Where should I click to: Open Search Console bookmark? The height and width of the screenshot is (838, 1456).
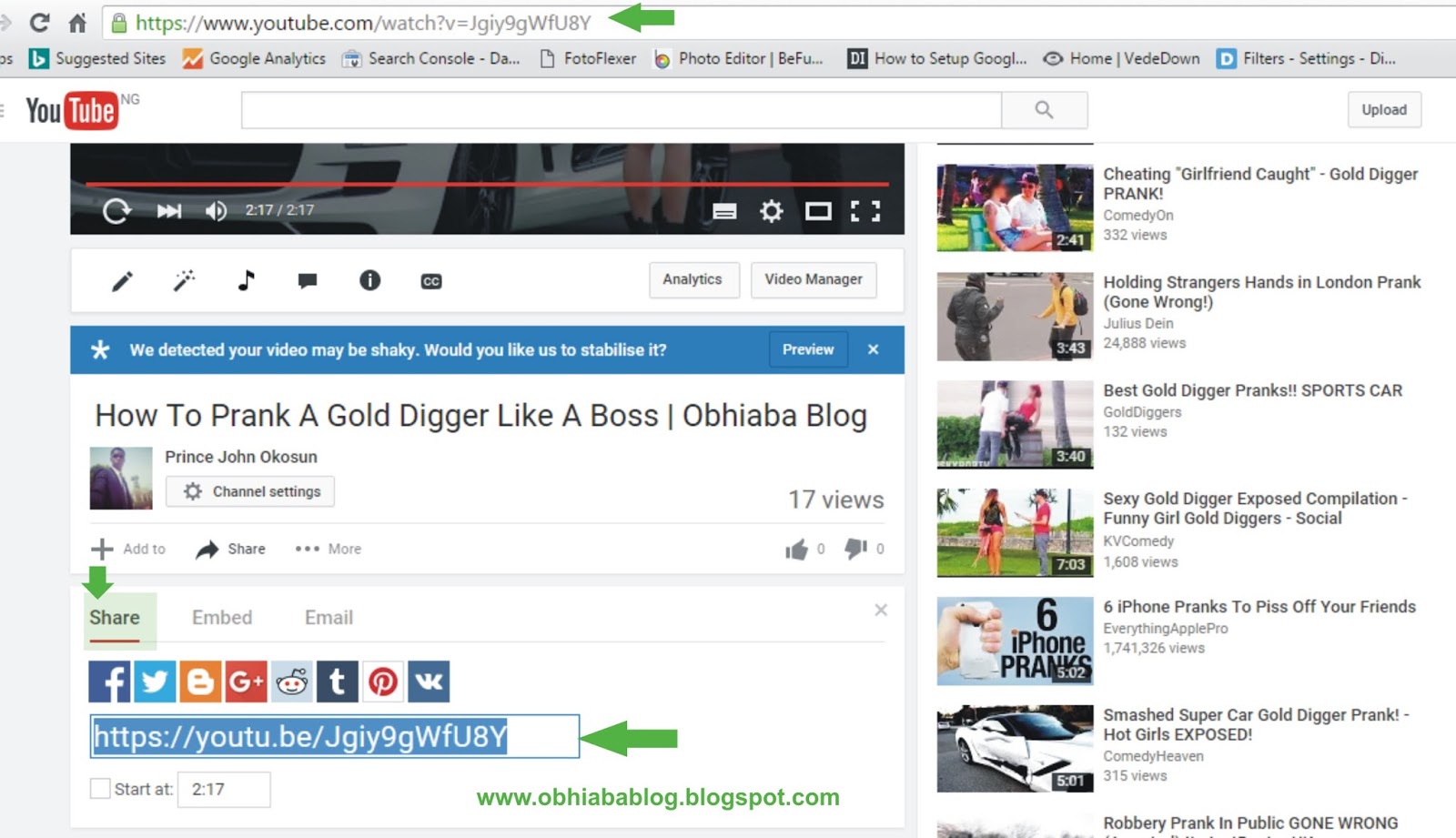click(431, 58)
